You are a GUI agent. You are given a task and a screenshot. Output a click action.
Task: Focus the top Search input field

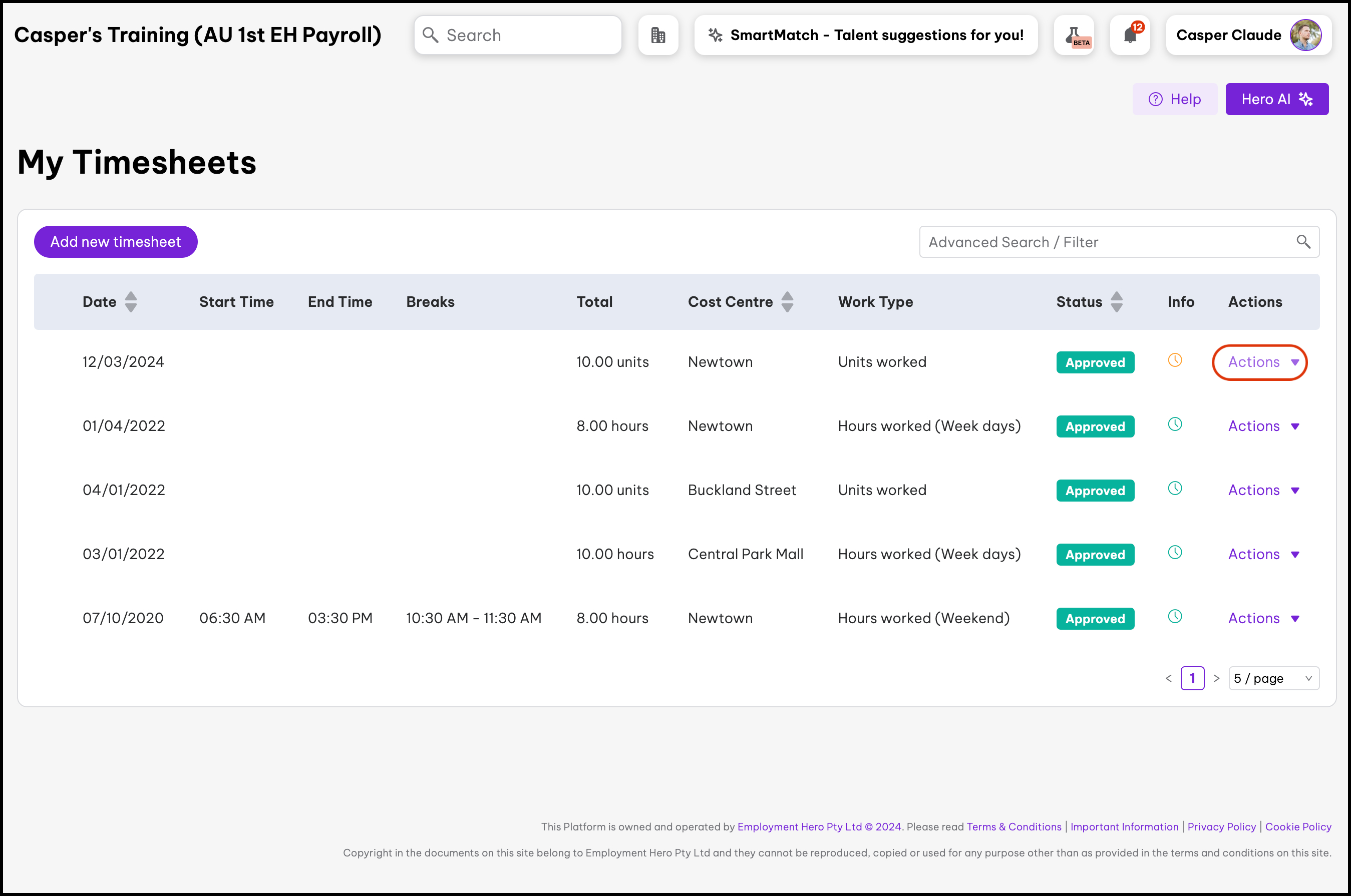click(526, 36)
